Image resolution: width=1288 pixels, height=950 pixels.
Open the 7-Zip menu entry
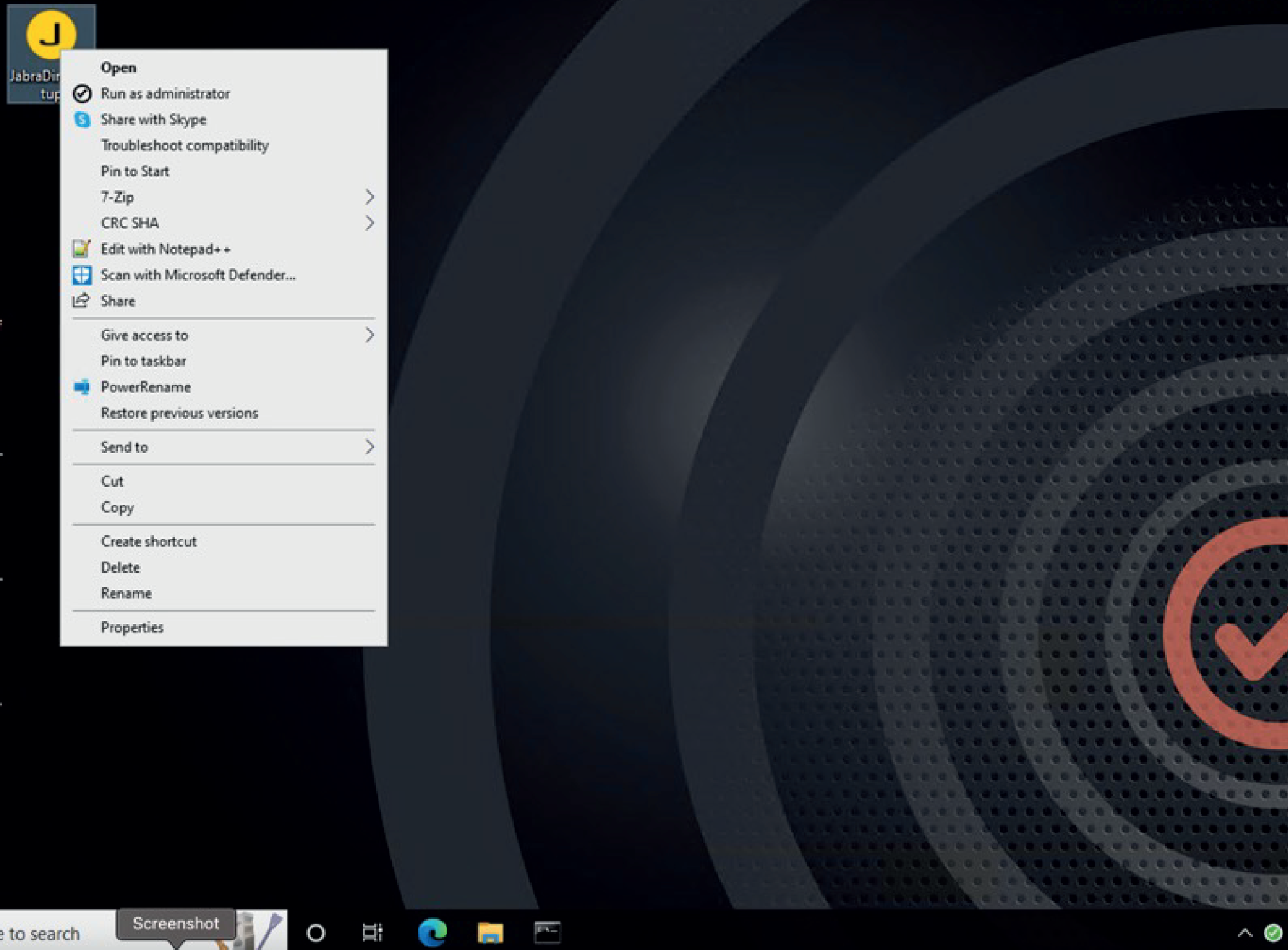(224, 197)
